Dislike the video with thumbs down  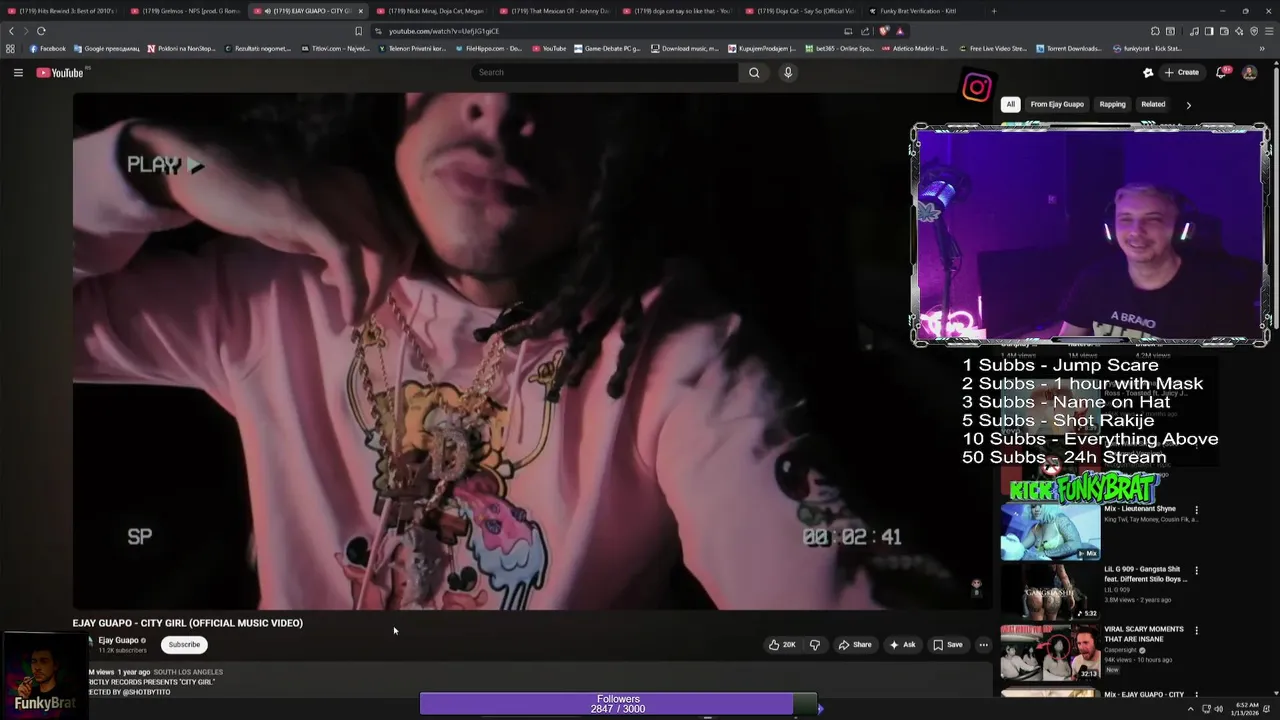coord(814,645)
